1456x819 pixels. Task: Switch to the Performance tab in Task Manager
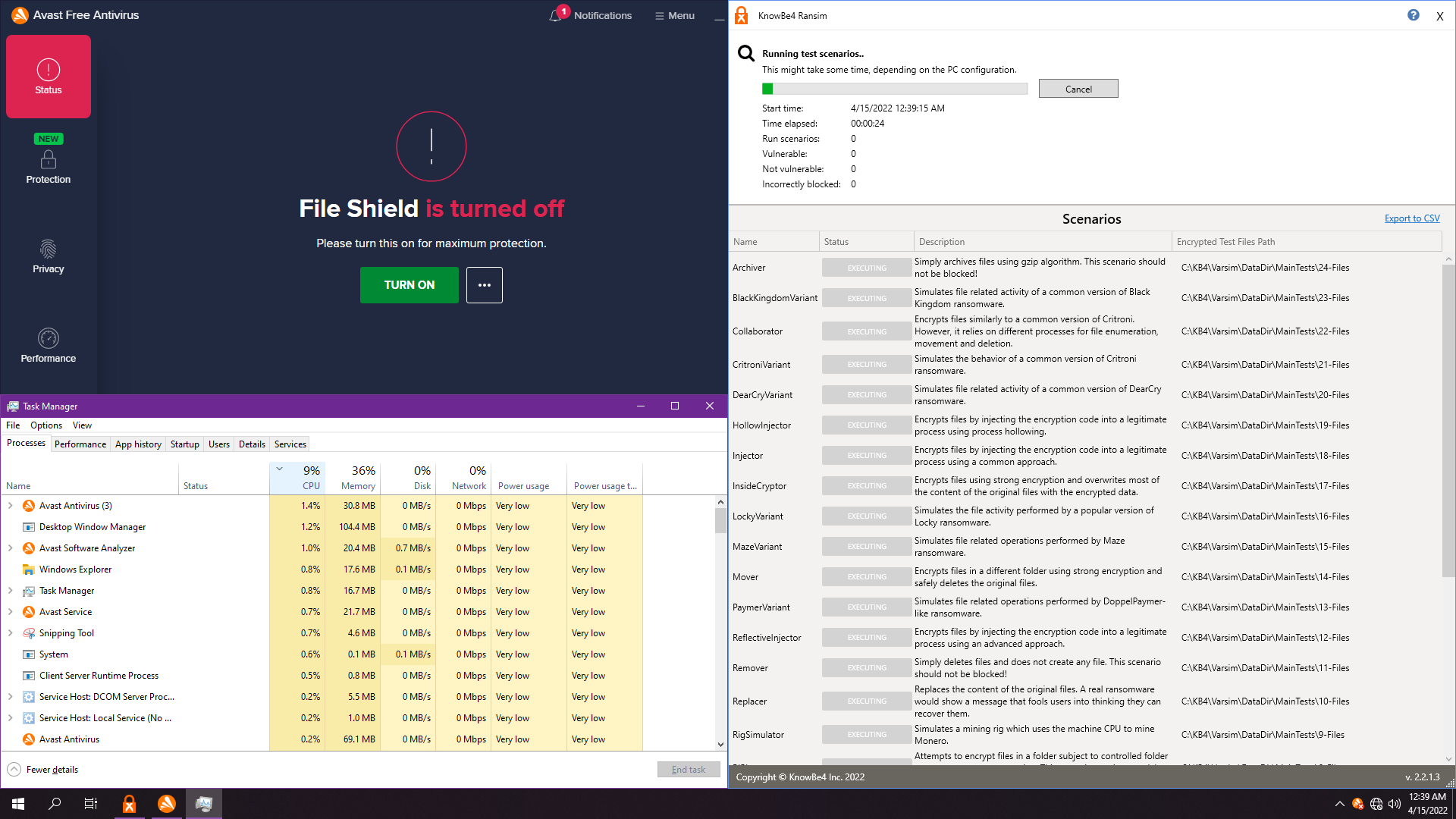click(x=80, y=444)
